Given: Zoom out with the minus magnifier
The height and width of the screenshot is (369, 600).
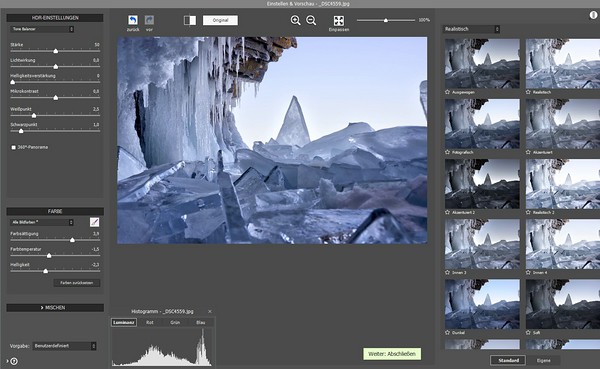Looking at the screenshot, I should 311,20.
